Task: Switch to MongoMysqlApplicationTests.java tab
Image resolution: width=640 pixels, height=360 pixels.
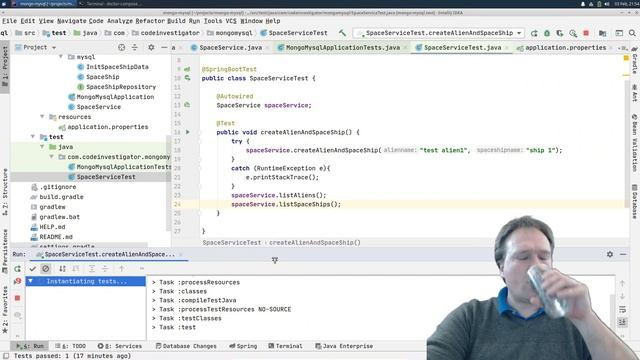Action: pos(342,48)
